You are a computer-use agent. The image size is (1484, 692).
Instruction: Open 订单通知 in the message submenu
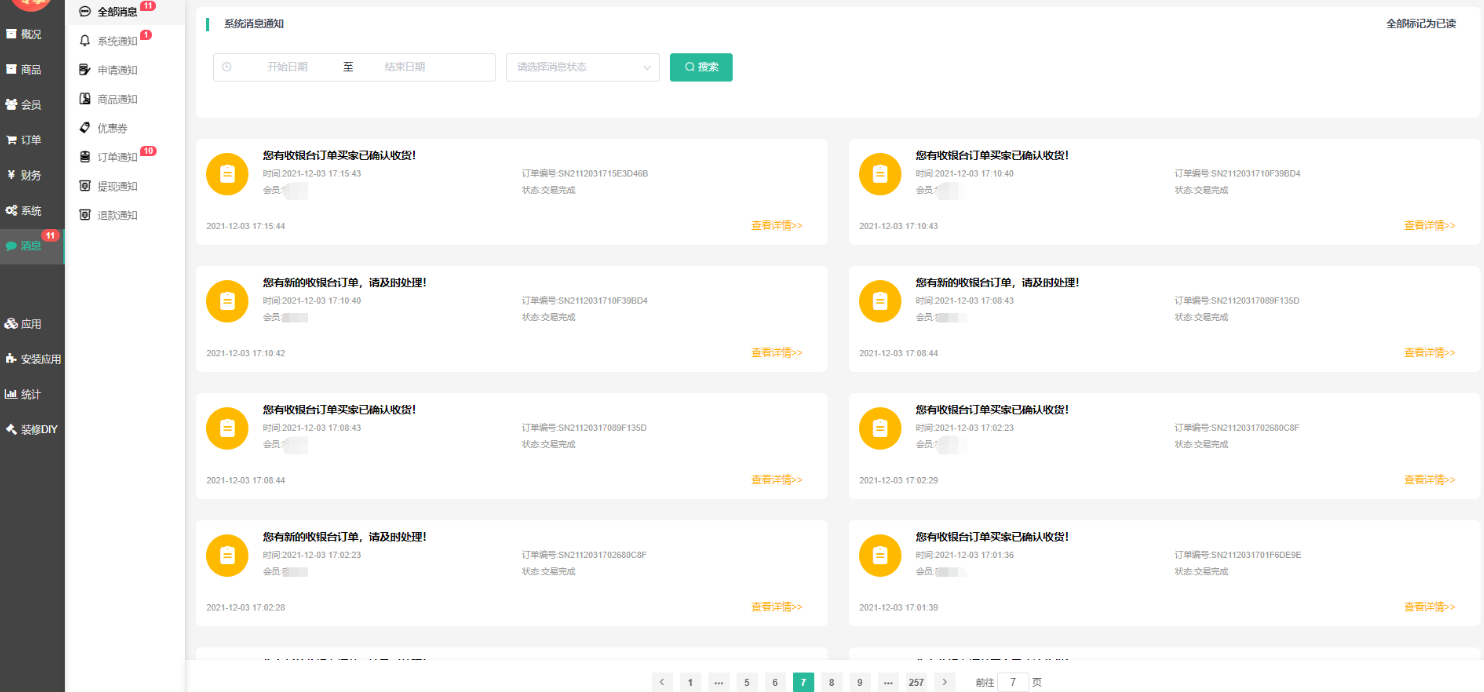coord(117,157)
